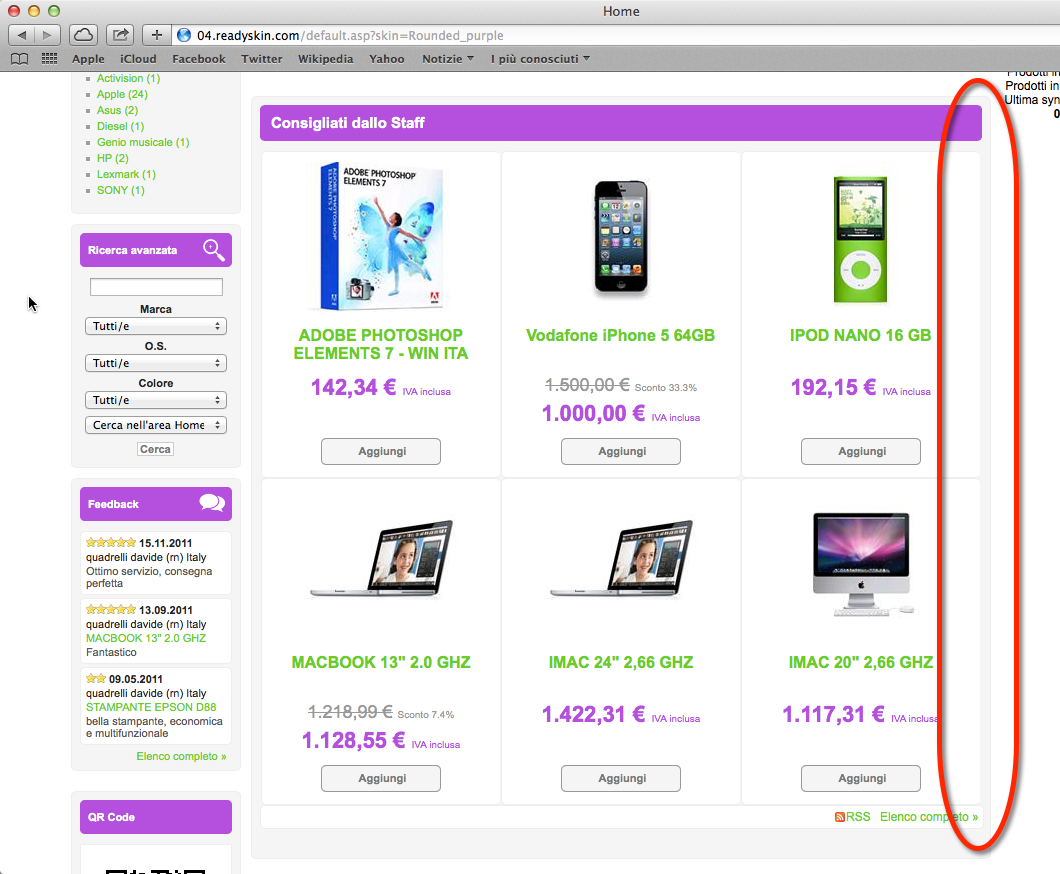Click the five-star rating dated 15.11.2011
The width and height of the screenshot is (1060, 874).
coord(111,542)
